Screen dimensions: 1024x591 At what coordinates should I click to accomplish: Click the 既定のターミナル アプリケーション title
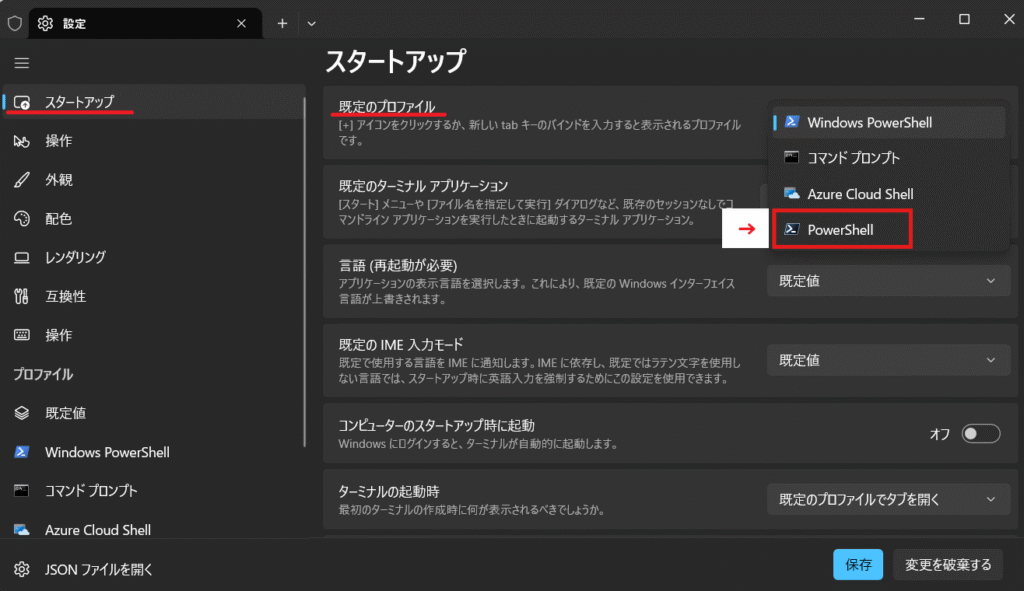click(423, 185)
